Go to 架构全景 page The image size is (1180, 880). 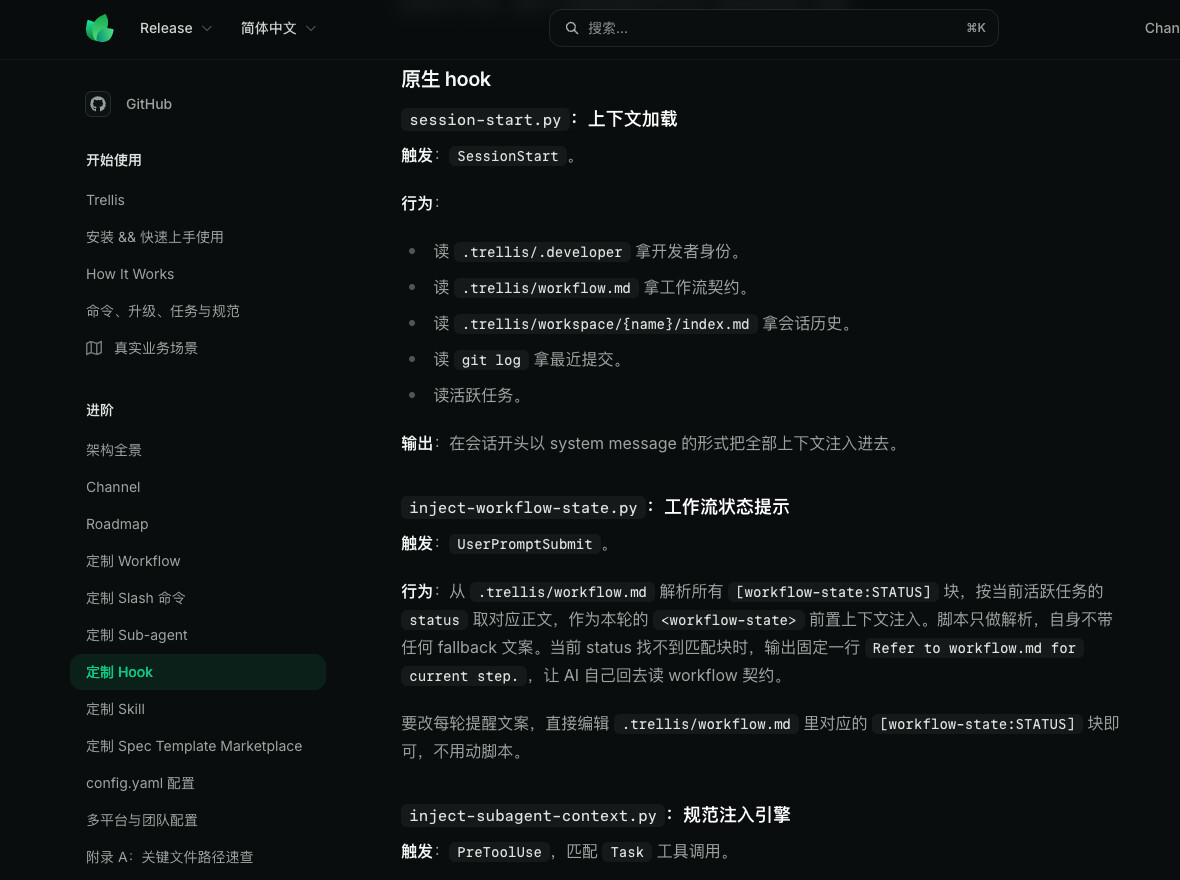coord(114,450)
